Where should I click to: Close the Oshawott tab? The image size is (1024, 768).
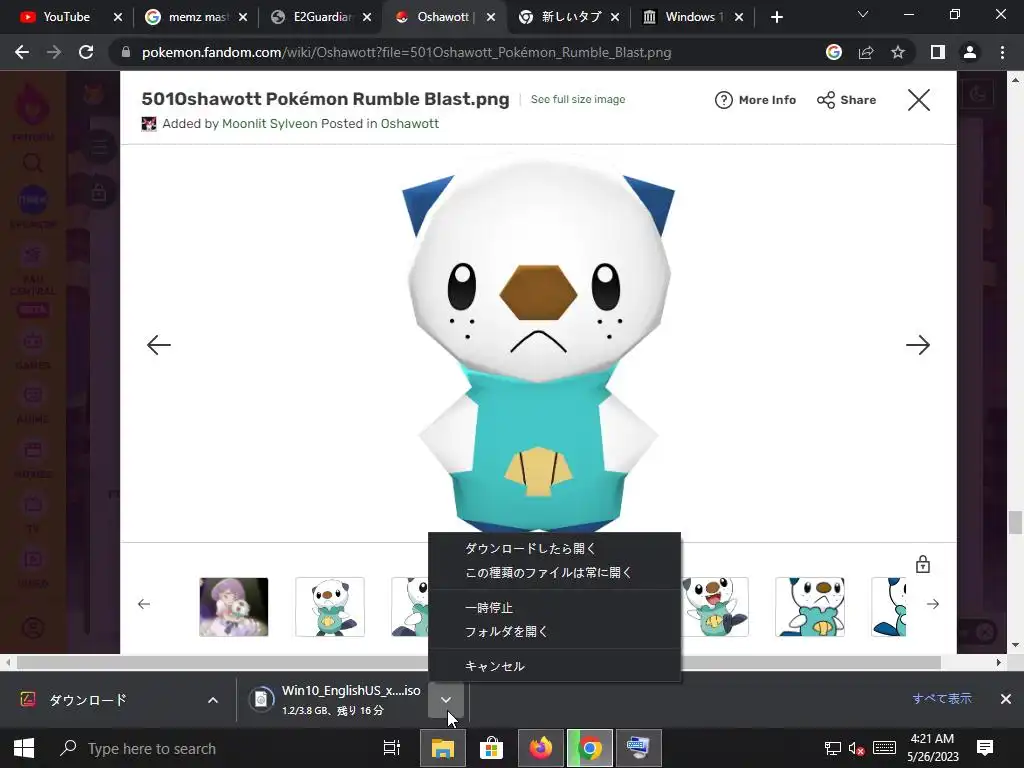pos(491,17)
